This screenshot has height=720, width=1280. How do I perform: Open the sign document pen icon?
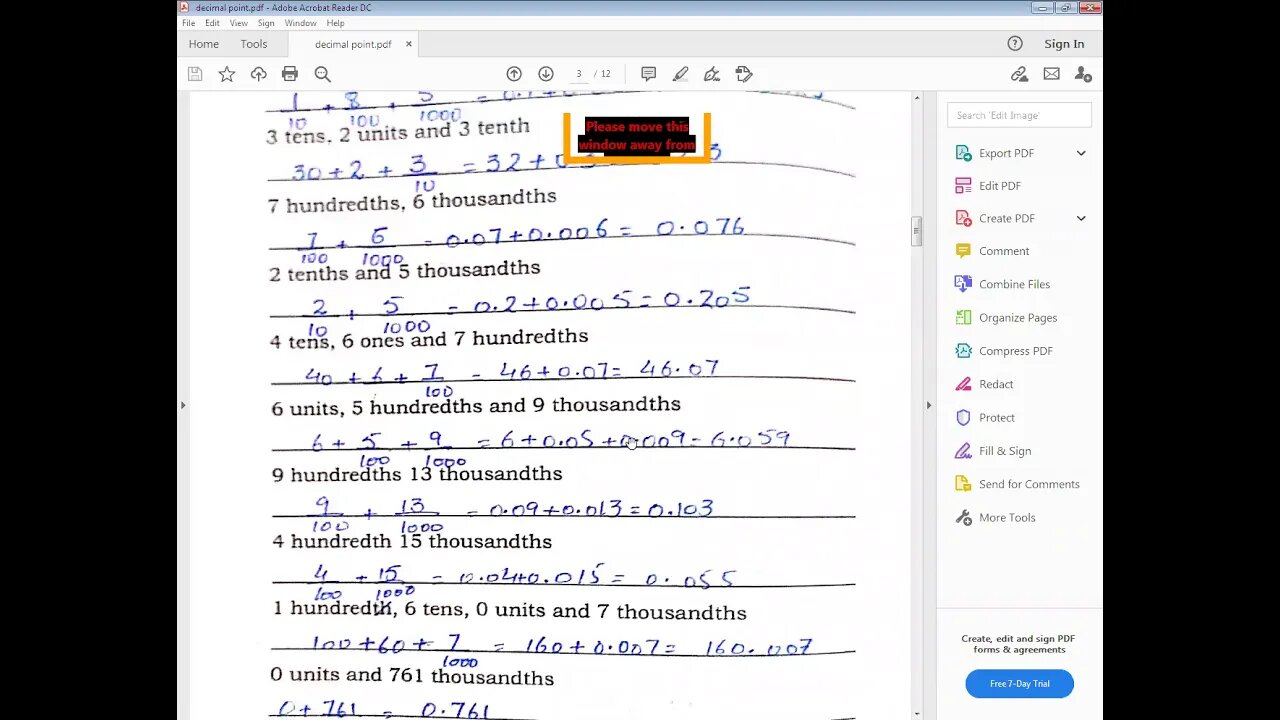click(712, 74)
